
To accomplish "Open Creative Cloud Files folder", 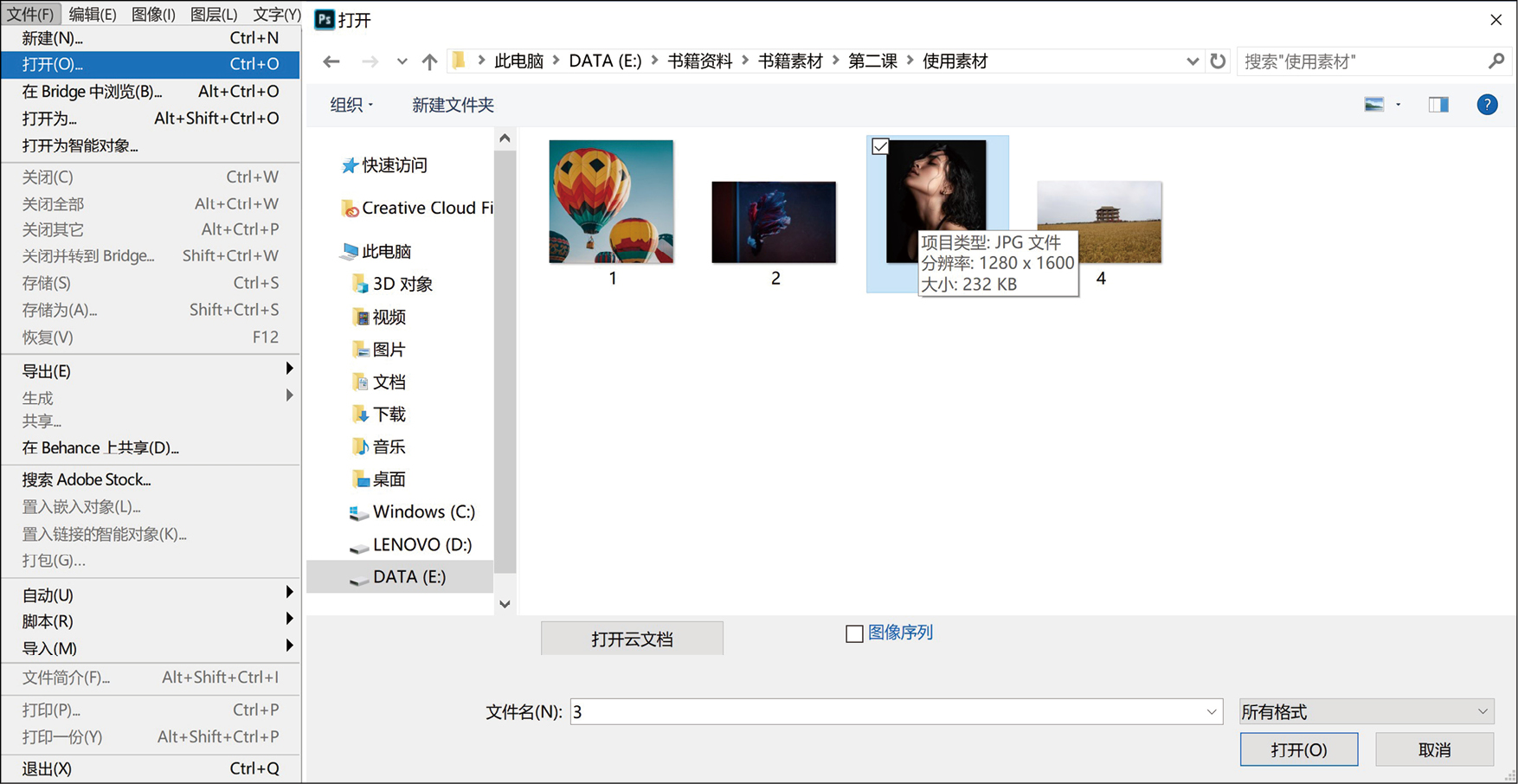I will point(417,208).
